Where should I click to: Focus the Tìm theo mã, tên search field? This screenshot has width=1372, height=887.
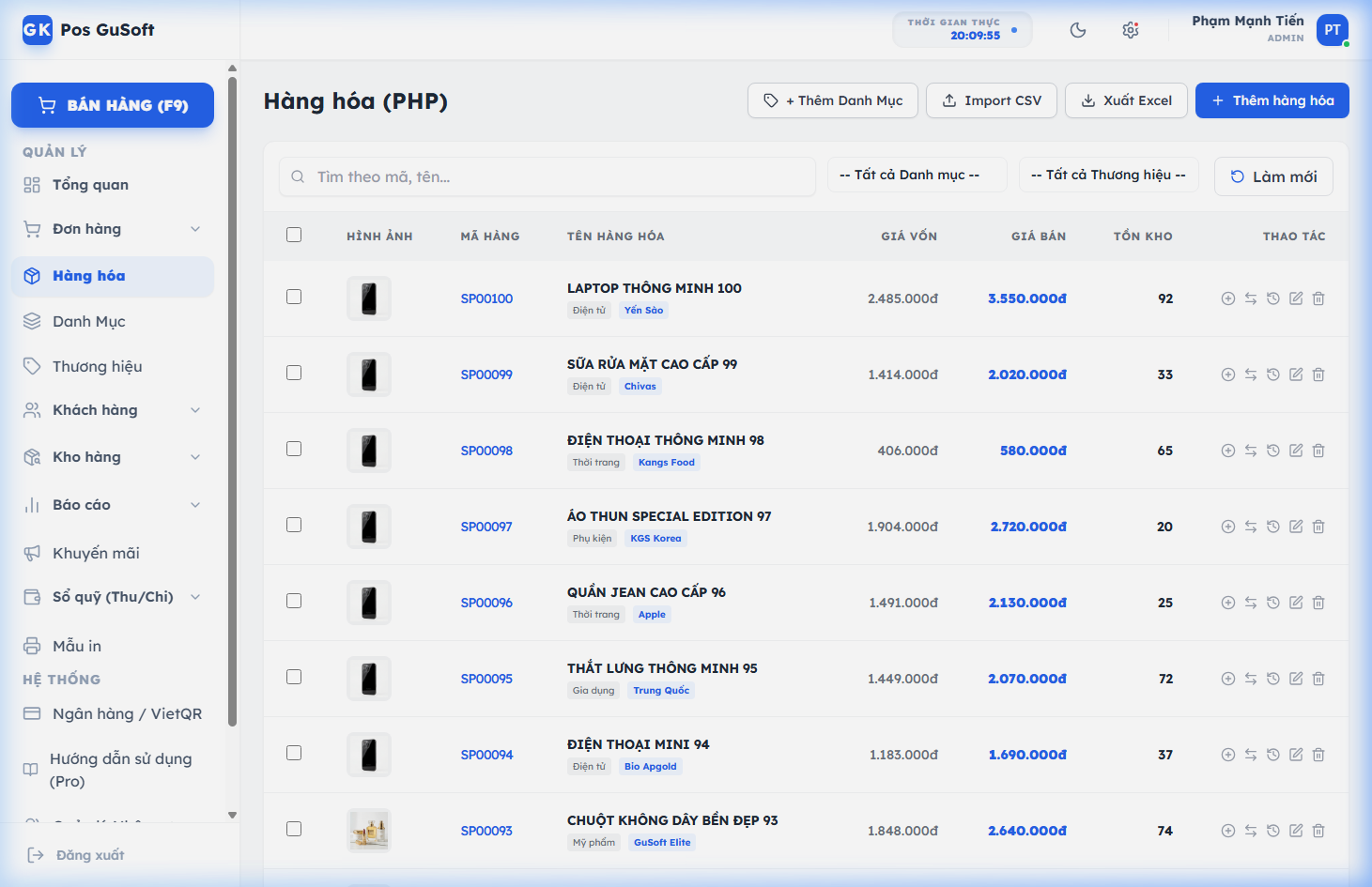tap(554, 176)
